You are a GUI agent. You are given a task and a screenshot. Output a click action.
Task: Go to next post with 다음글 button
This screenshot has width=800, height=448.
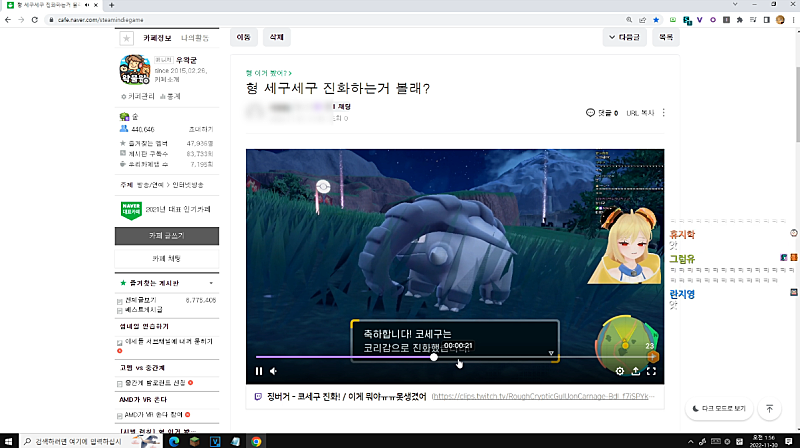coord(624,37)
